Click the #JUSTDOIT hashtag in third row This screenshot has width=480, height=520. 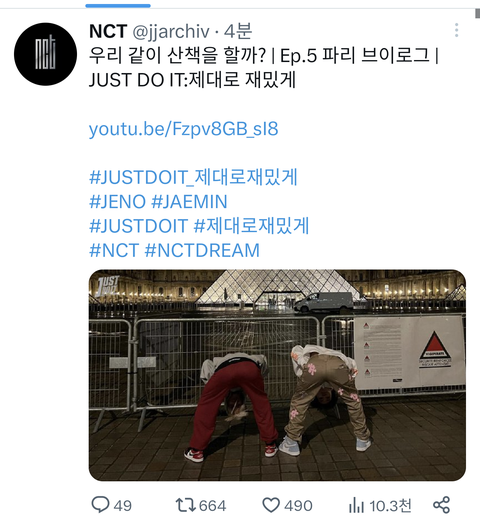pos(138,226)
